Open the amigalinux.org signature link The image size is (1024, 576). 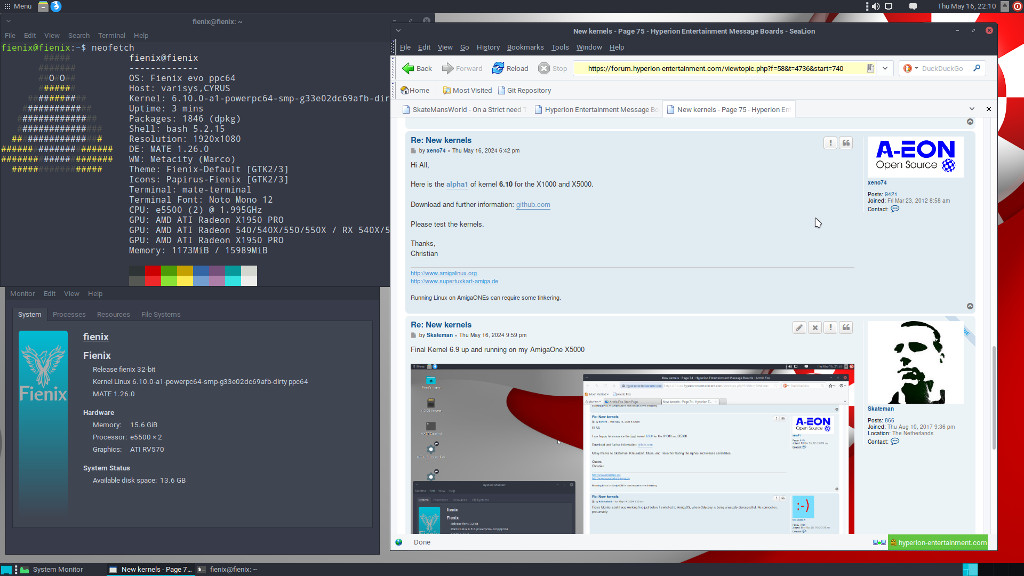(443, 273)
